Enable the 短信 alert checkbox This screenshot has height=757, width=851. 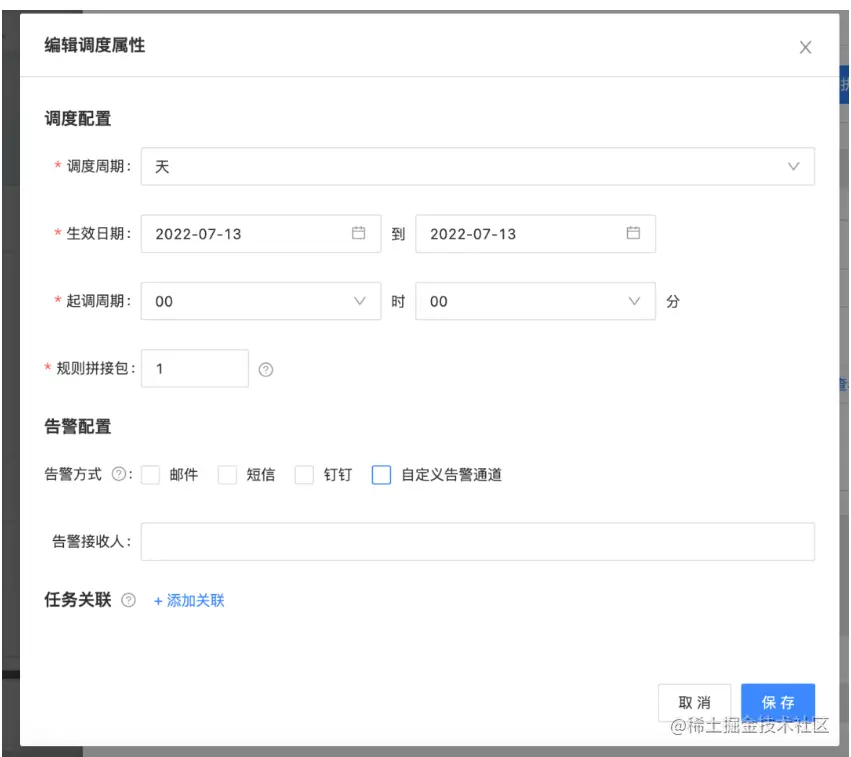(x=228, y=474)
